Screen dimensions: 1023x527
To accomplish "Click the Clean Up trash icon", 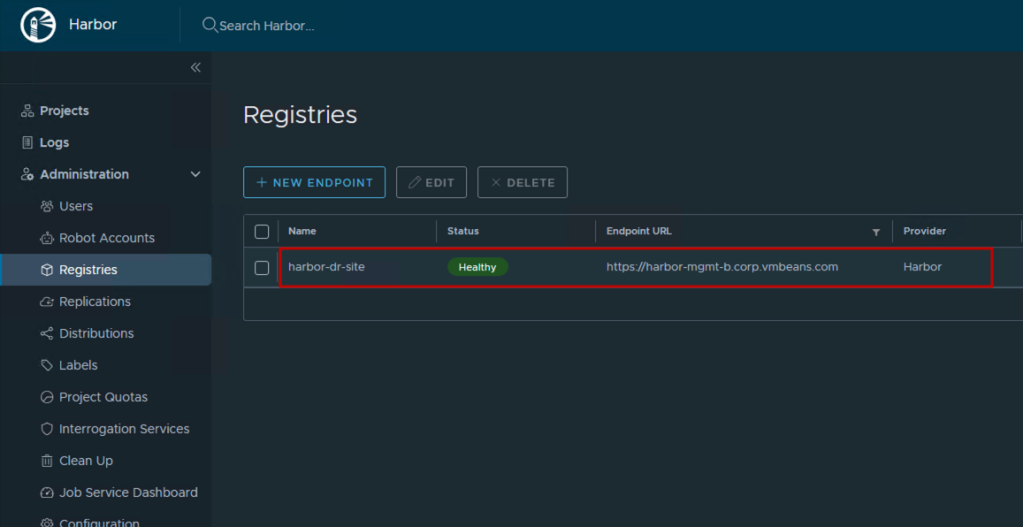I will [x=47, y=461].
